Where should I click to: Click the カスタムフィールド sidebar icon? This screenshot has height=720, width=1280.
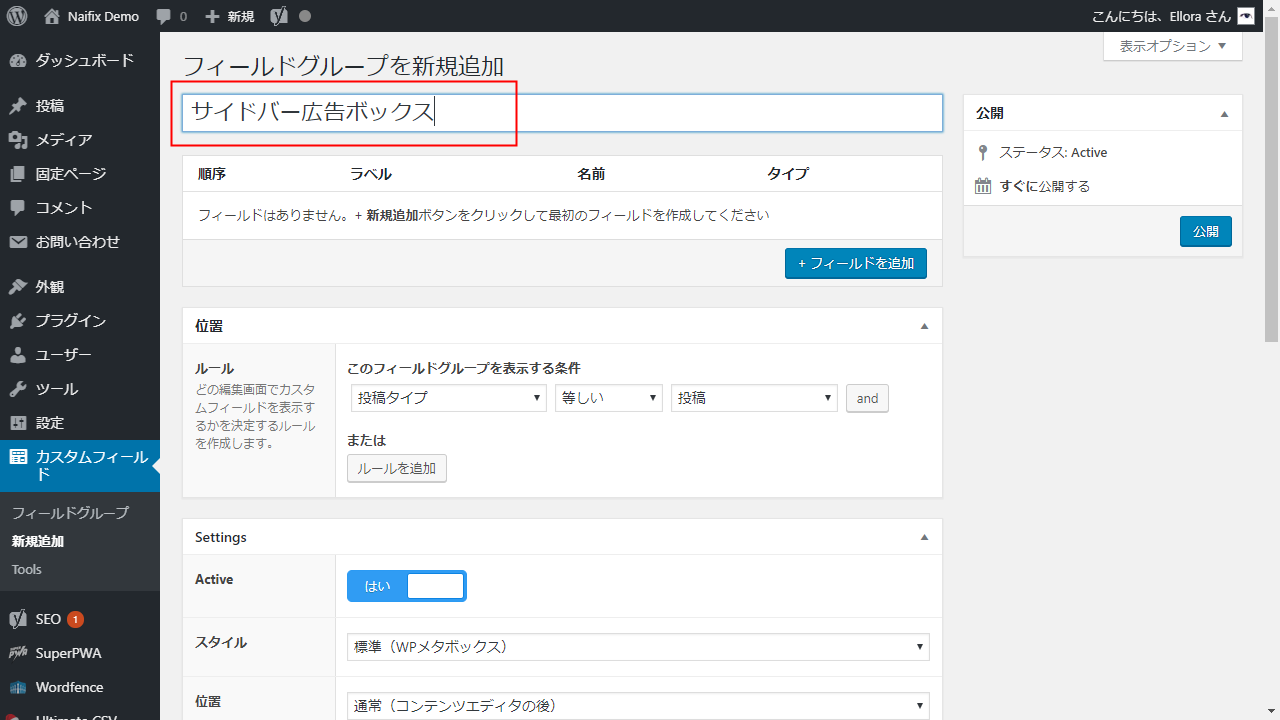pos(18,457)
